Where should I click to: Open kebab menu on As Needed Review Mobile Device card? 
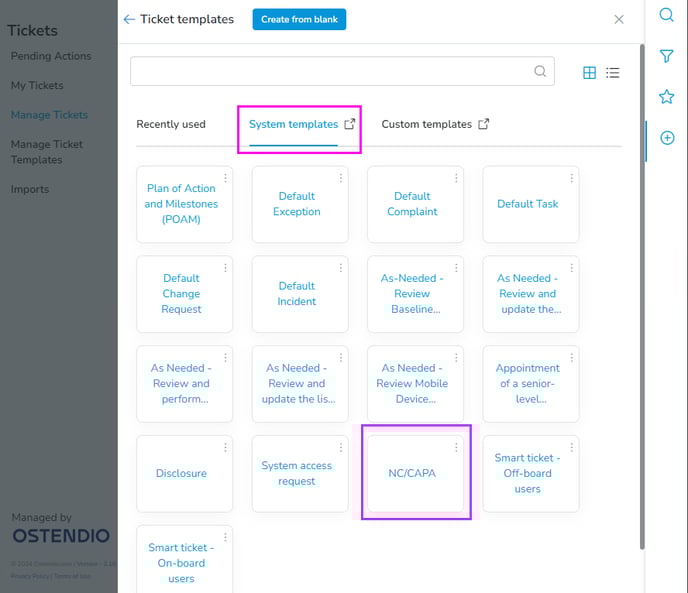tap(456, 358)
